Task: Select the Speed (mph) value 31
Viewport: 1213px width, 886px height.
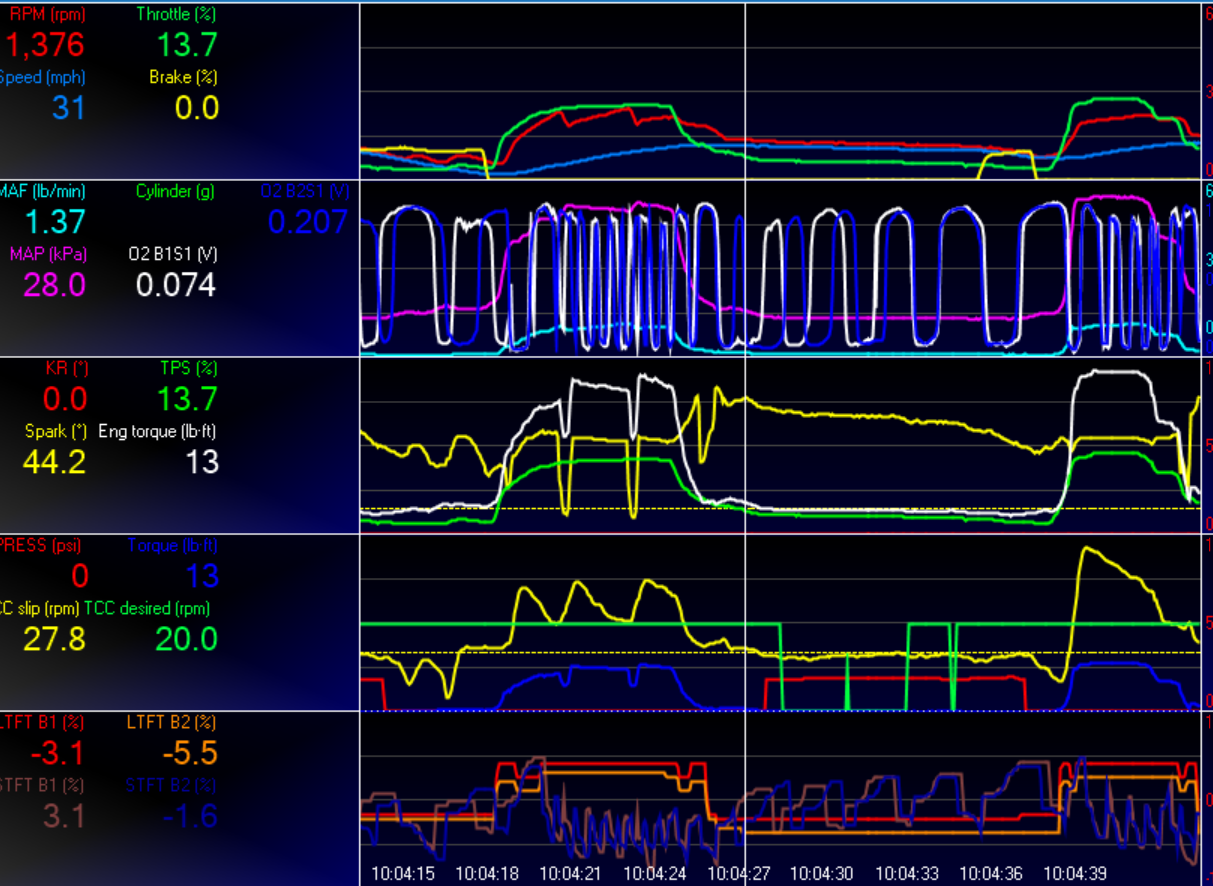Action: (68, 108)
